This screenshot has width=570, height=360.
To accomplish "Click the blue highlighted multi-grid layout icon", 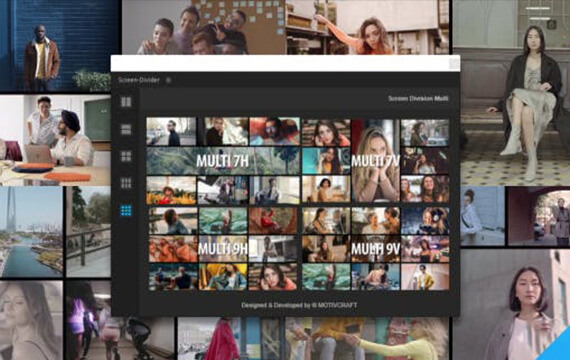I will coord(126,210).
